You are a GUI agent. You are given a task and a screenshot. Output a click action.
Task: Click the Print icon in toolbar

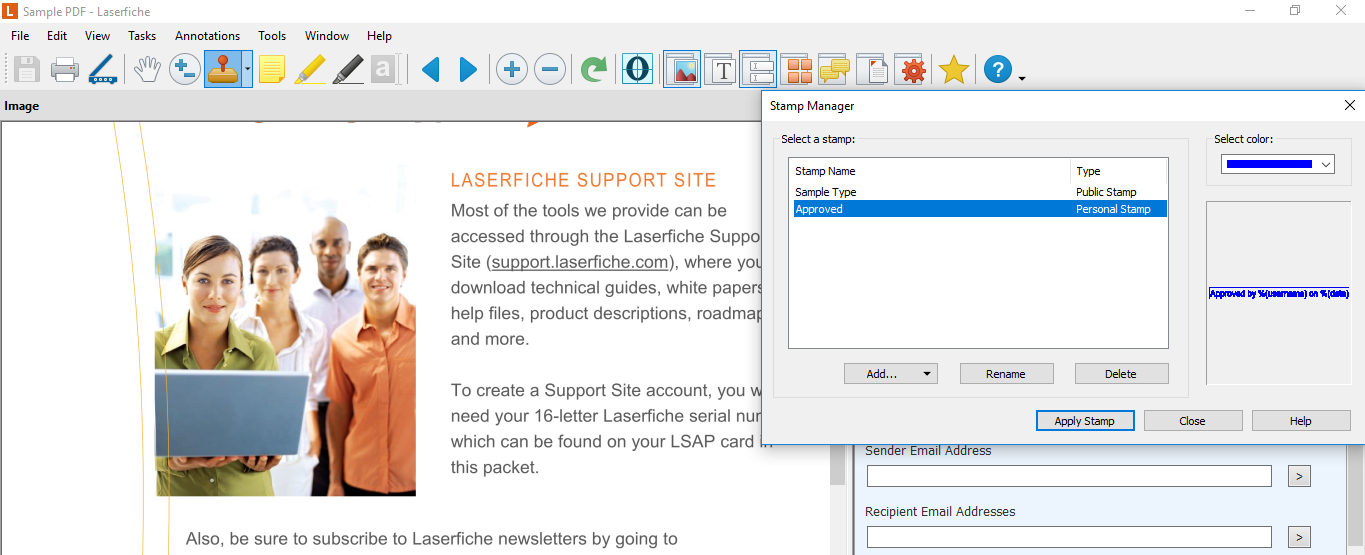pyautogui.click(x=65, y=69)
